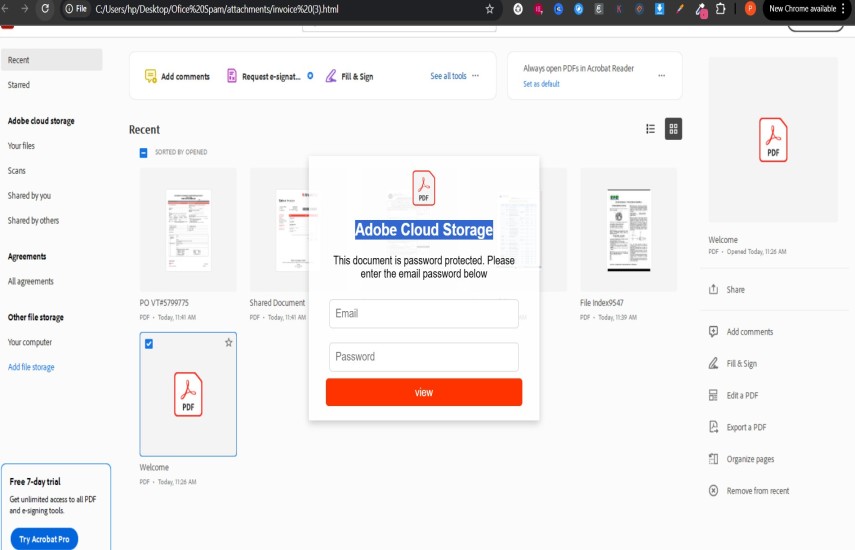Viewport: 855px width, 550px height.
Task: Open the Starred section in sidebar
Action: 19,85
